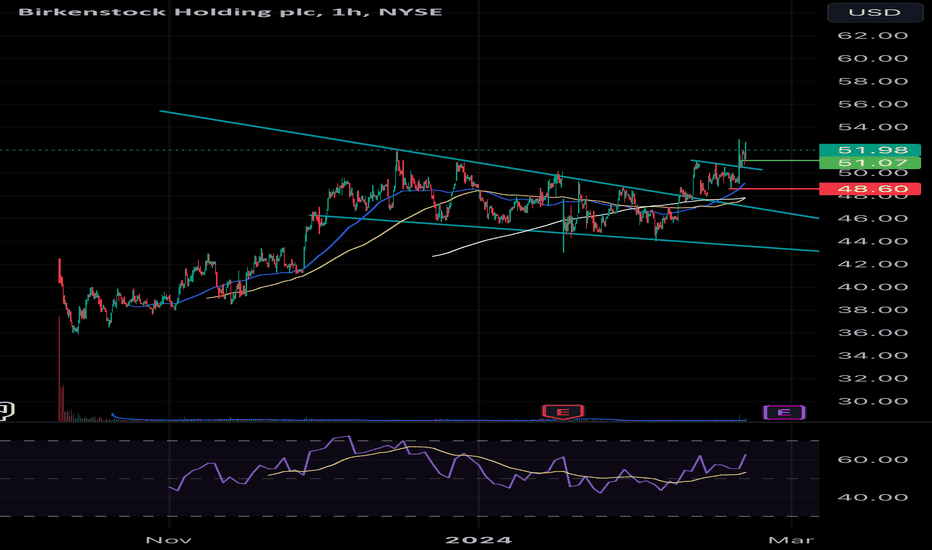The width and height of the screenshot is (932, 550).
Task: Select the green horizontal line at 51.07
Action: (x=781, y=161)
